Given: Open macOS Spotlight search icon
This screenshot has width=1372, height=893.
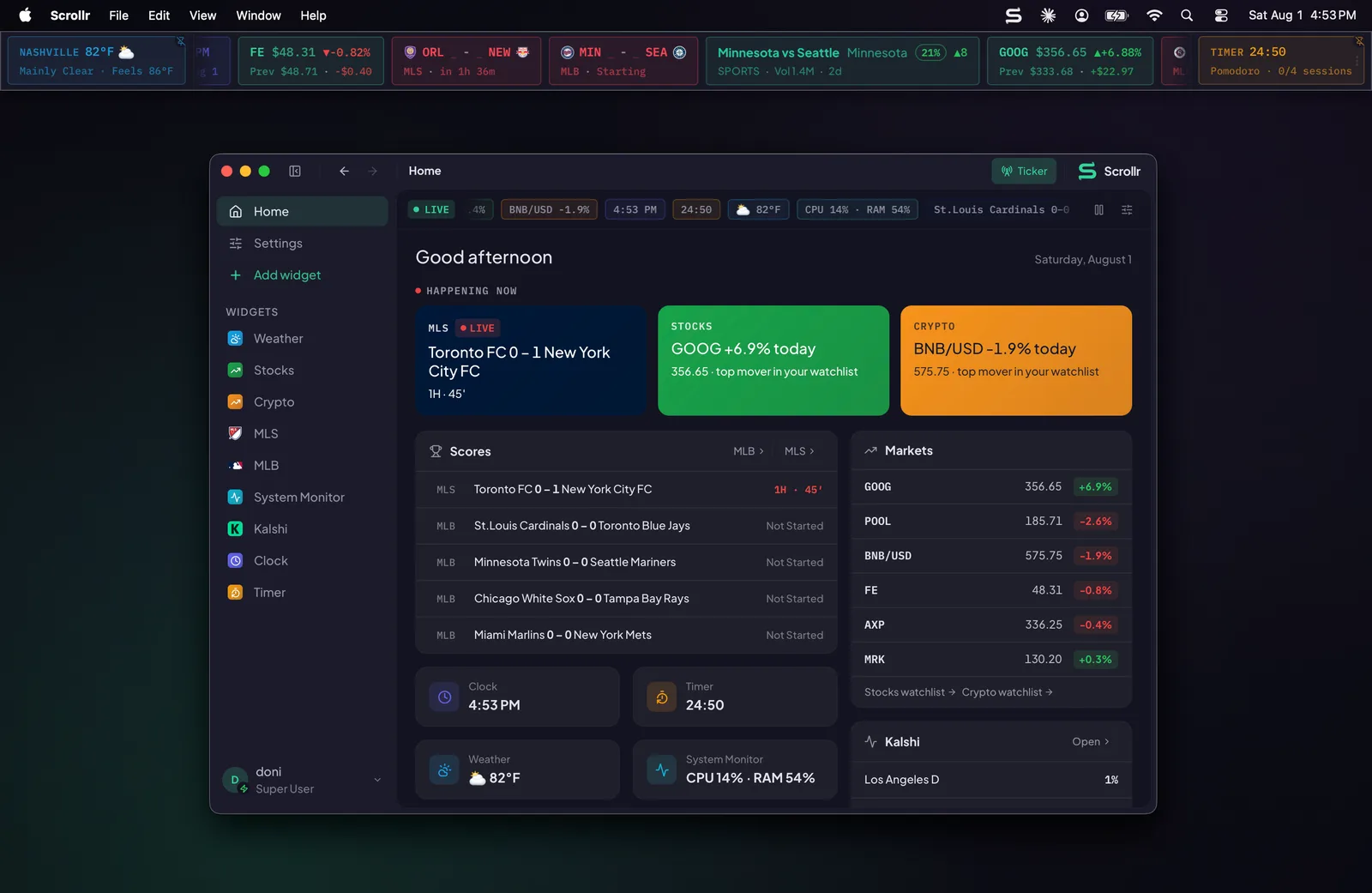Looking at the screenshot, I should click(1187, 15).
